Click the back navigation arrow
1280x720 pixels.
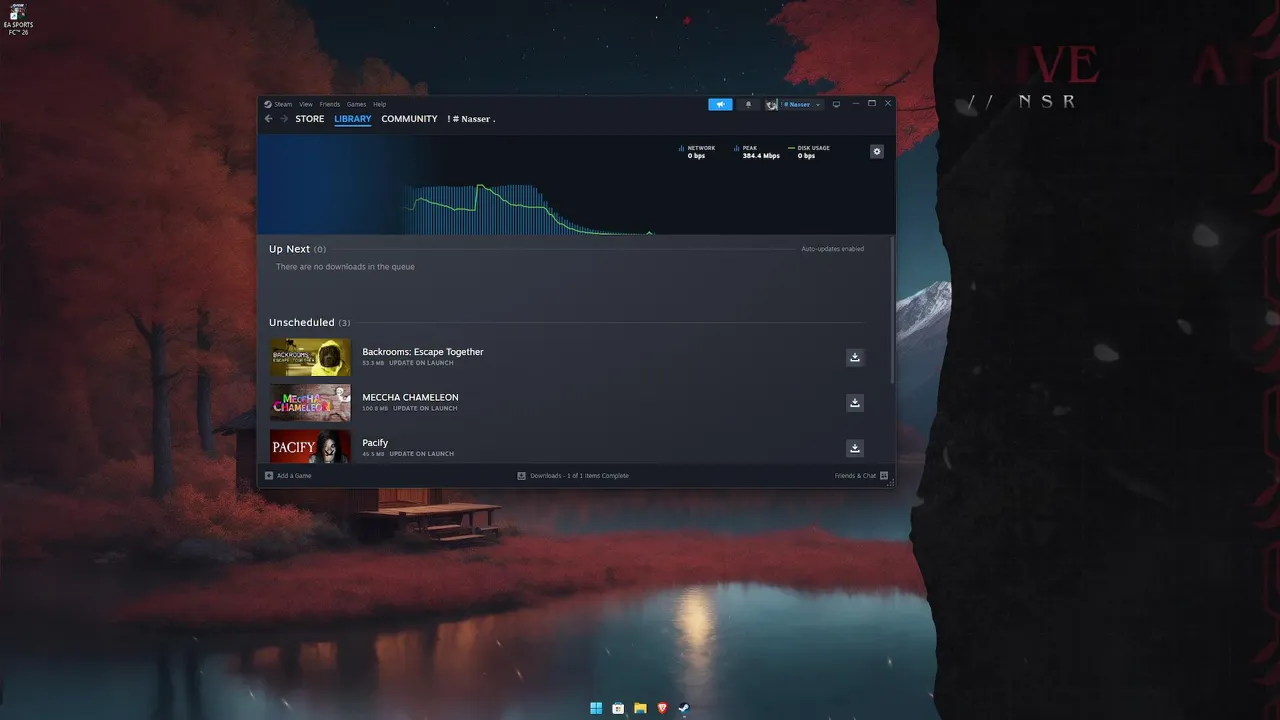click(268, 119)
